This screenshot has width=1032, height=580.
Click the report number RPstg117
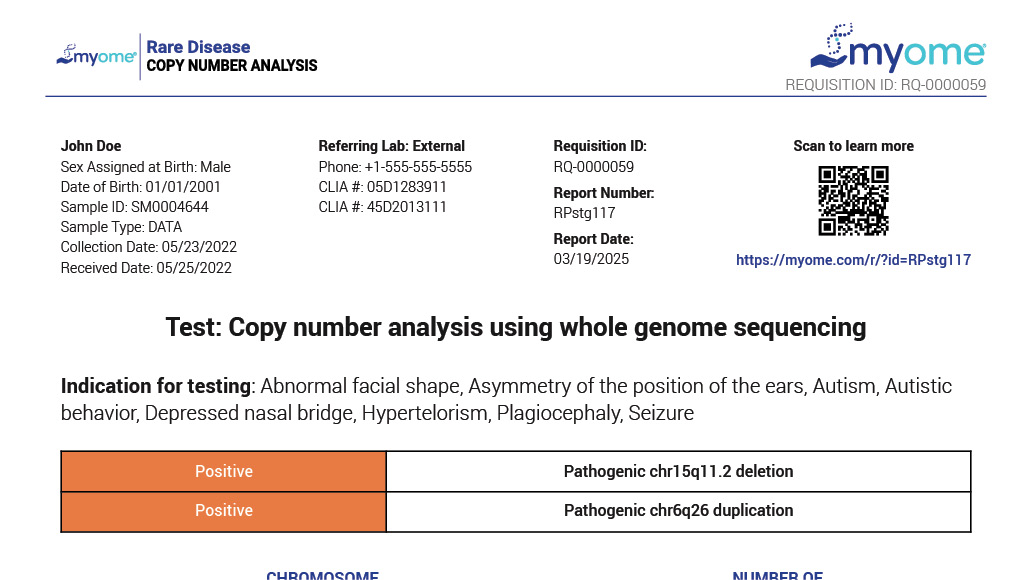pos(584,213)
